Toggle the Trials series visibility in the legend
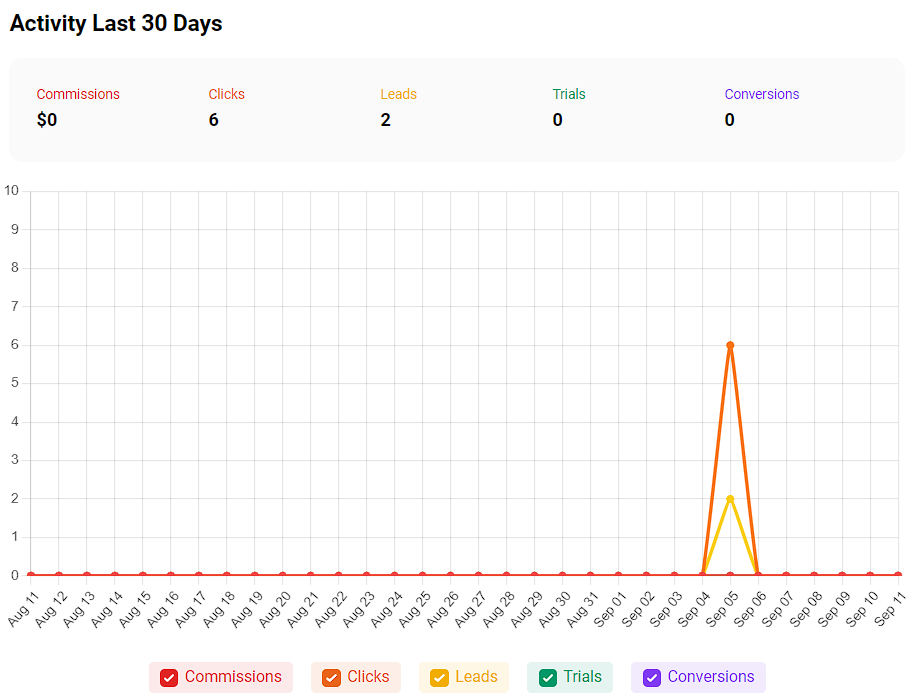Image resolution: width=917 pixels, height=700 pixels. [x=569, y=677]
